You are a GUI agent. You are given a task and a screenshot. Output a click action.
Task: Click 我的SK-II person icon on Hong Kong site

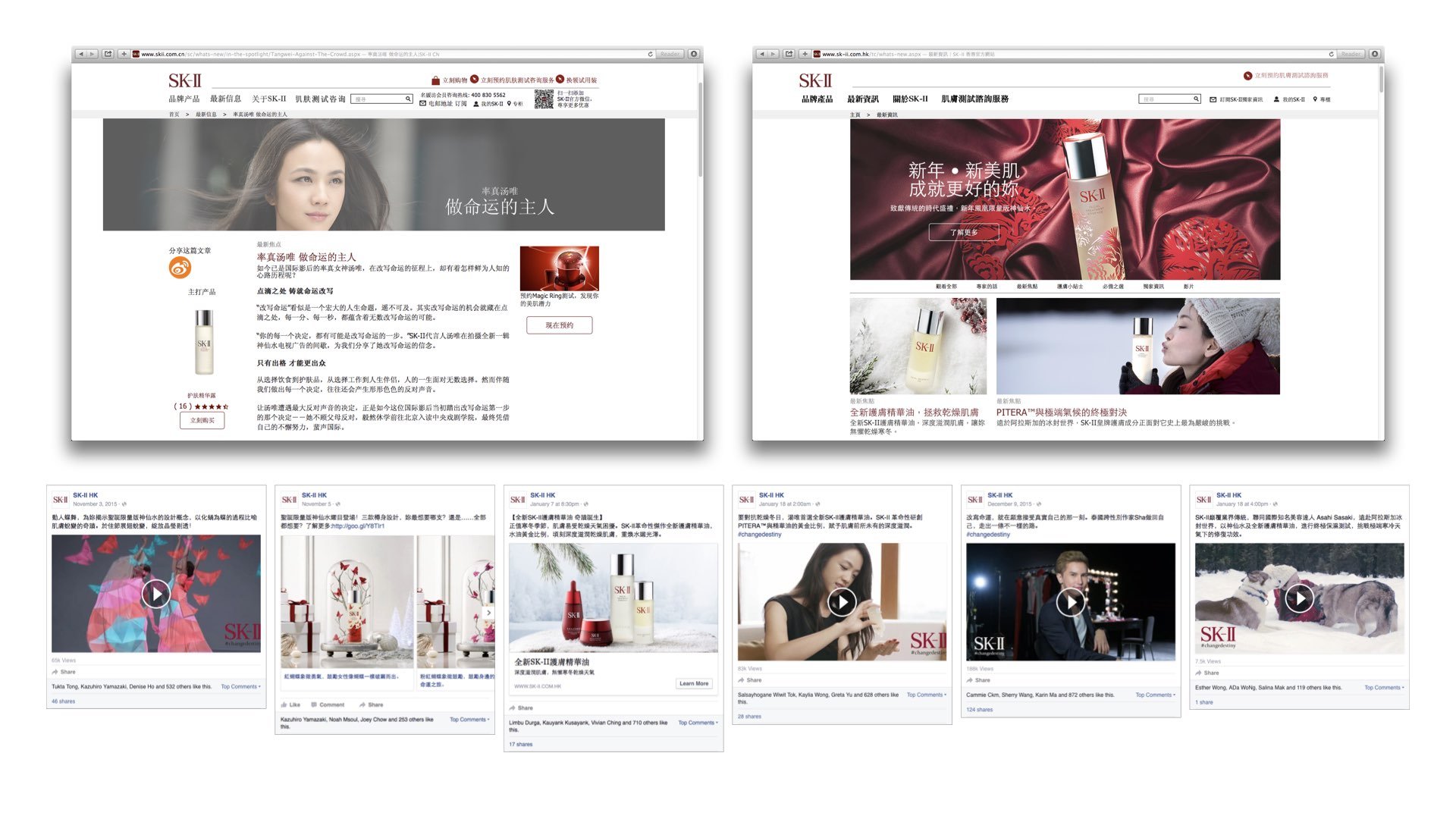pyautogui.click(x=1276, y=99)
